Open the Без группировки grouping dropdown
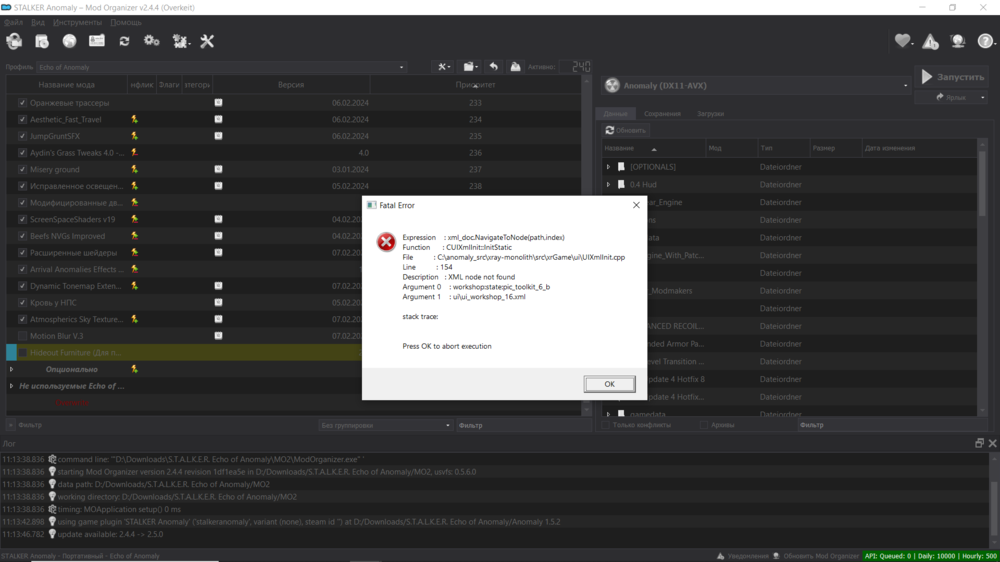Screen dimensions: 1000x562 [386, 425]
